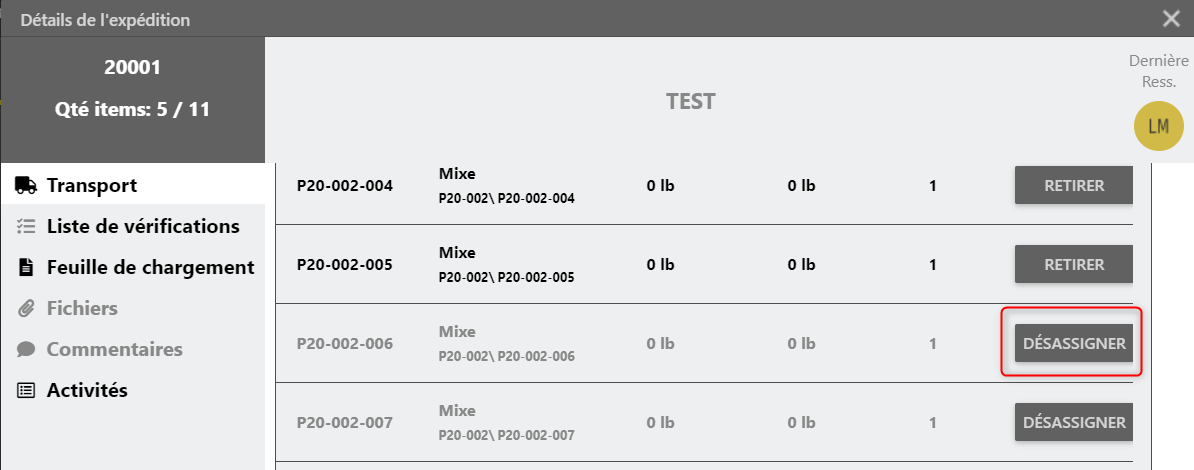Go to the Activités section
This screenshot has height=470, width=1194.
[87, 390]
